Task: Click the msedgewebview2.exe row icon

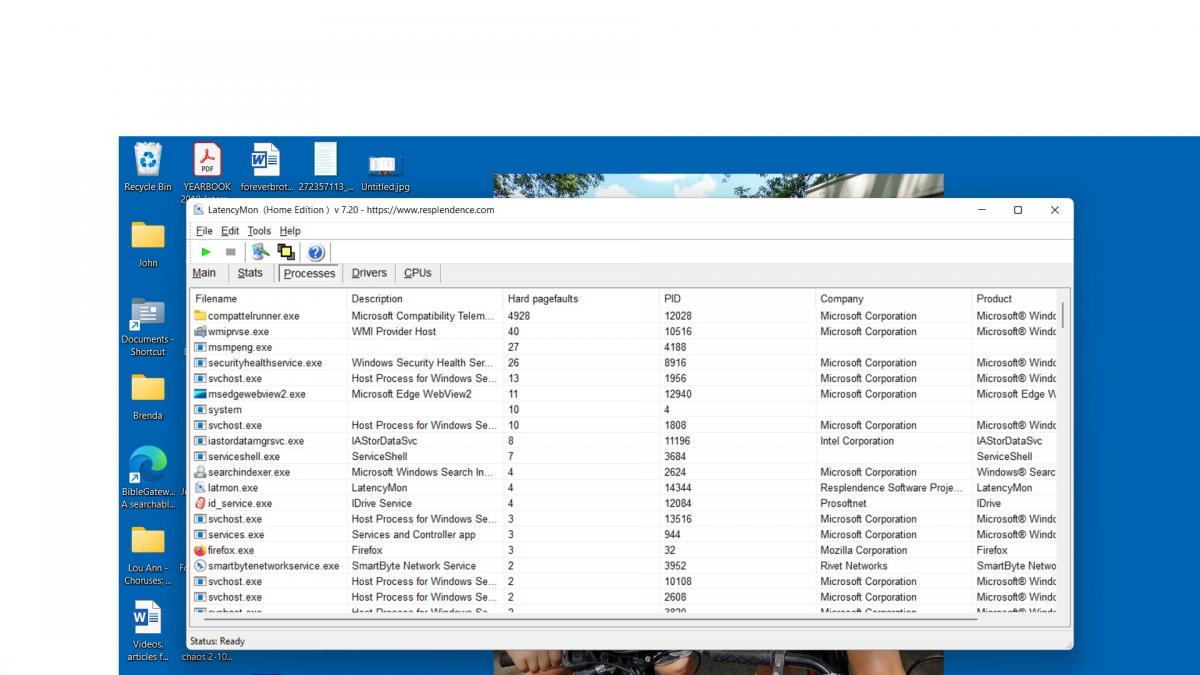Action: (200, 394)
